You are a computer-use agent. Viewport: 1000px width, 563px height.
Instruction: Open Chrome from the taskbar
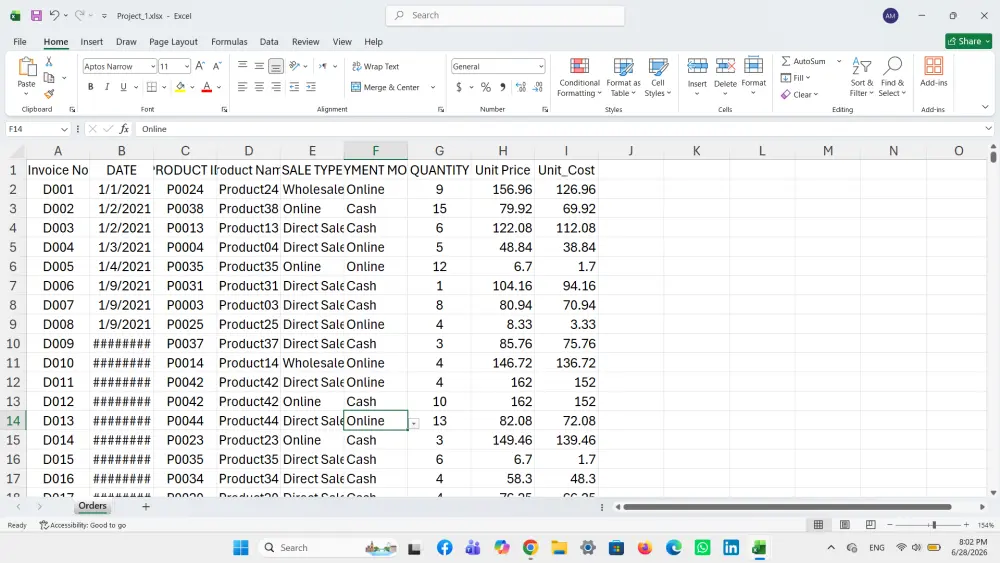click(x=530, y=548)
